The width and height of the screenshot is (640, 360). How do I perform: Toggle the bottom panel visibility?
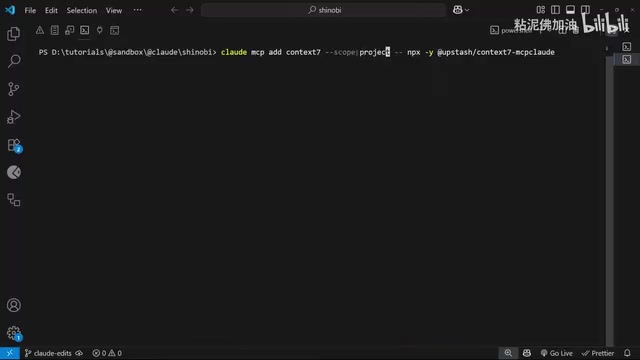coord(570,10)
